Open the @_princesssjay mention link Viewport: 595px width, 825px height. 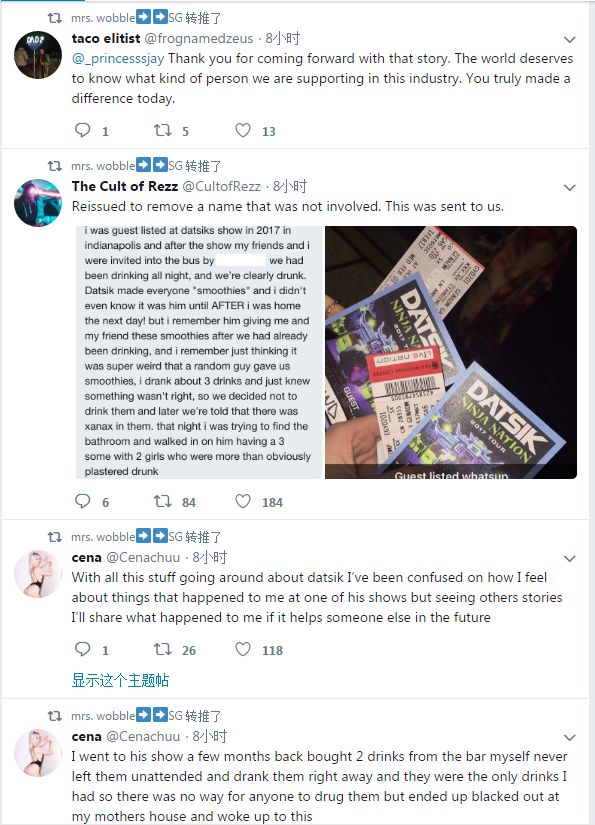point(118,58)
